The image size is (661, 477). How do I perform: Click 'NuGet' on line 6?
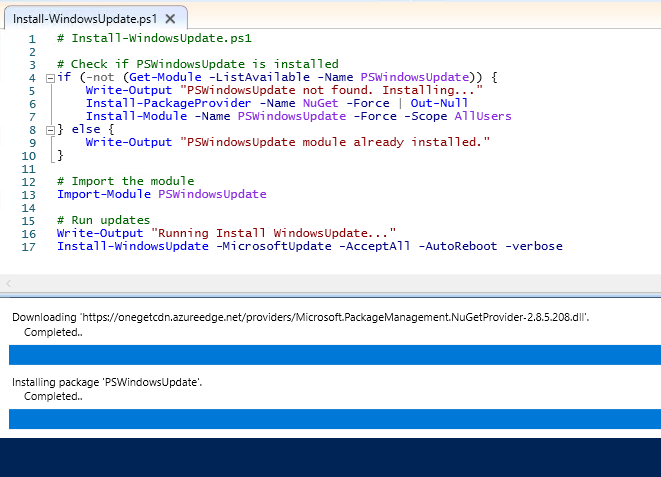(x=320, y=103)
